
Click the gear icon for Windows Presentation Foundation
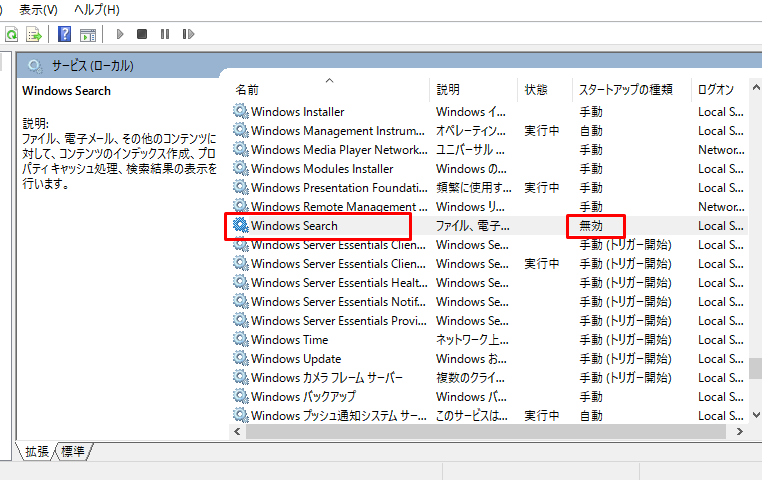240,187
